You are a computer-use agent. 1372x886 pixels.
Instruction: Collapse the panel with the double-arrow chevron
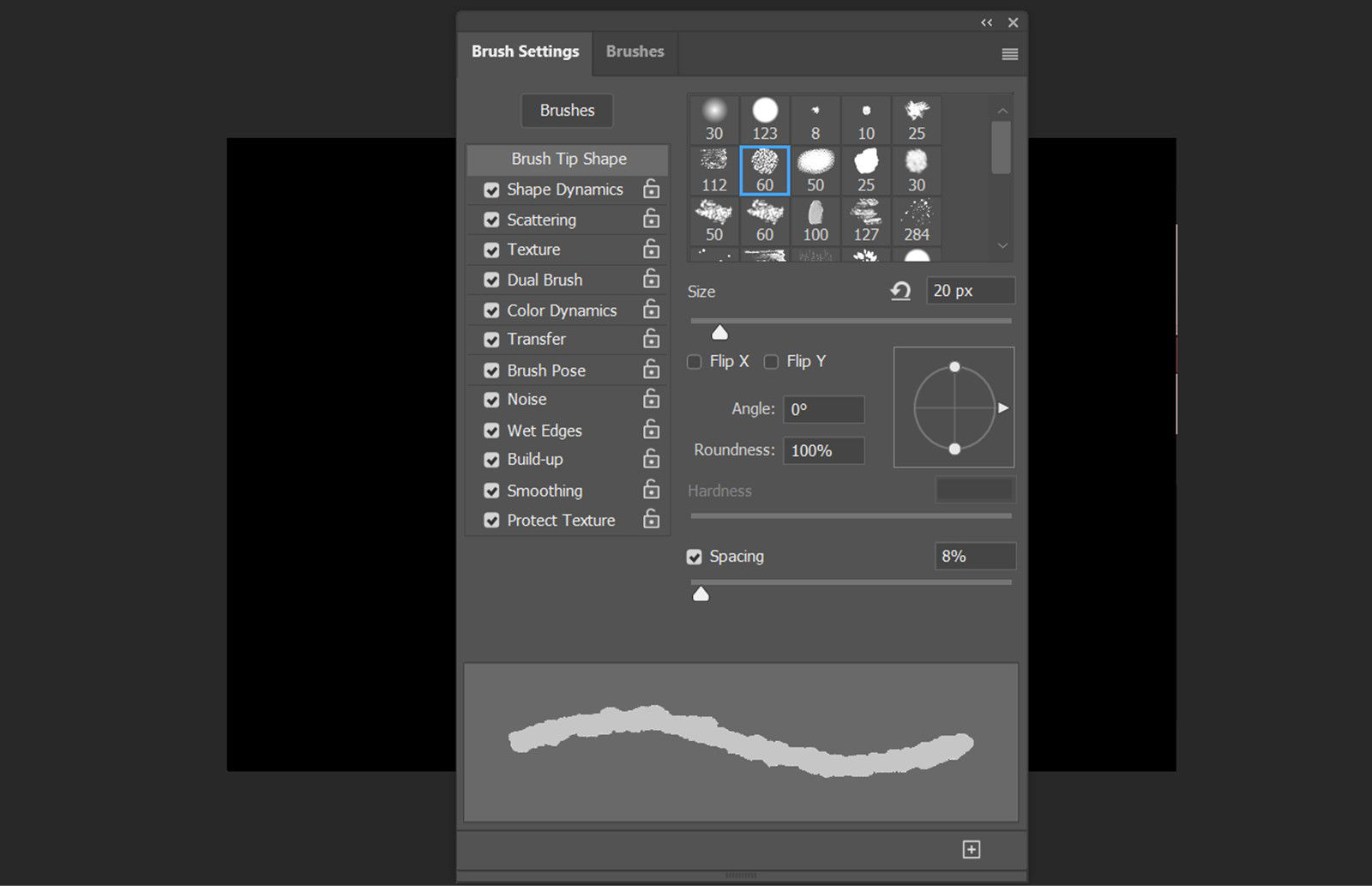click(986, 22)
